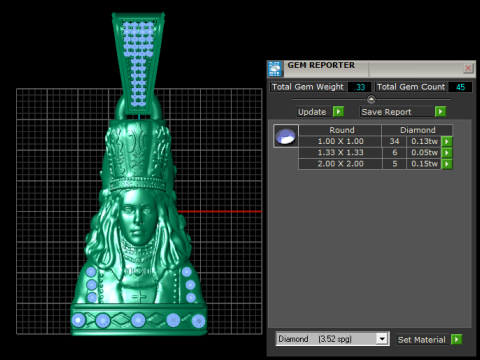Click the 0.13tw weight cell
Viewport: 480px width, 360px height.
[424, 141]
